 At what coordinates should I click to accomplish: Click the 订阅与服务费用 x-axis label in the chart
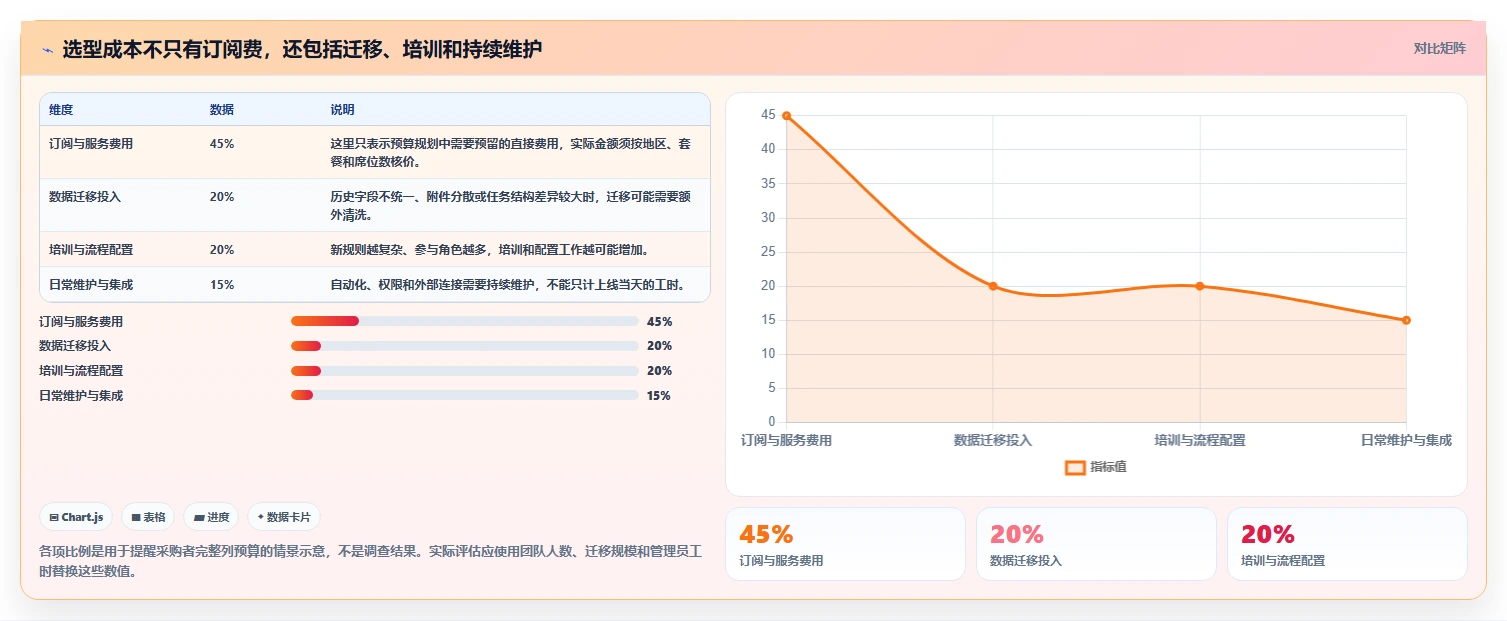[786, 440]
